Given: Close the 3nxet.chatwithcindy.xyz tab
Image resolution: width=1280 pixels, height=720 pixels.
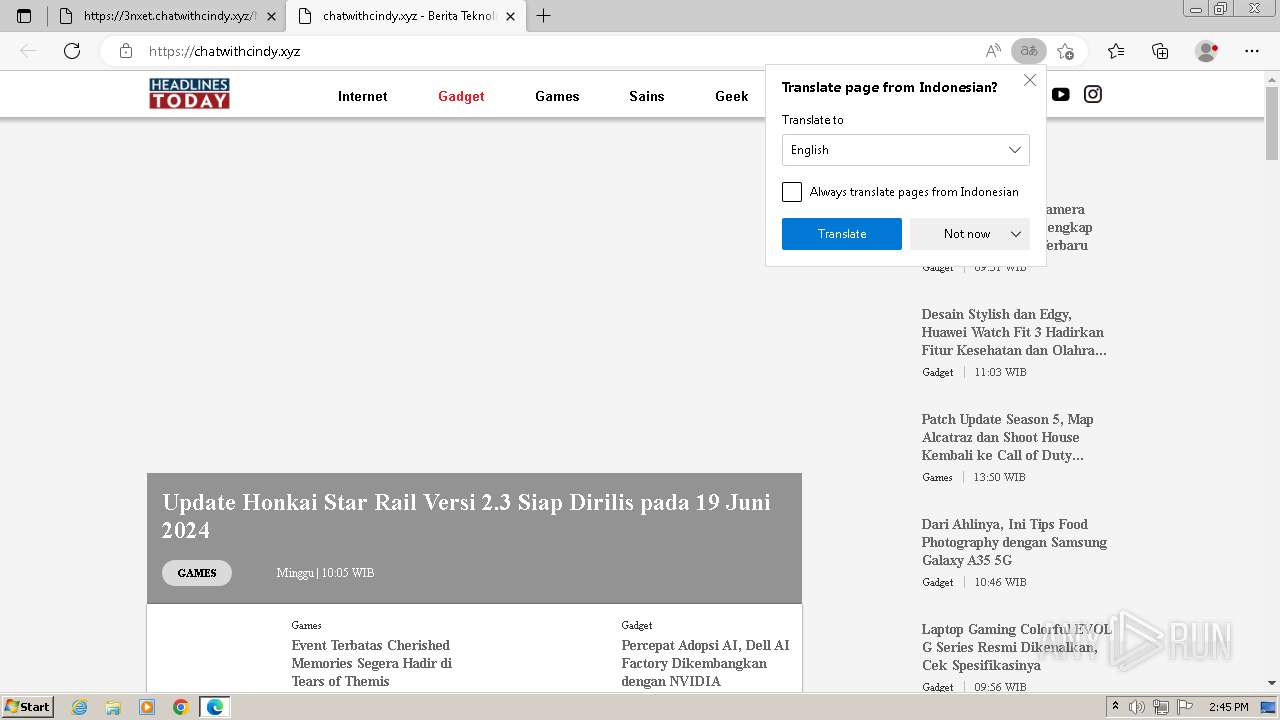Looking at the screenshot, I should [271, 16].
